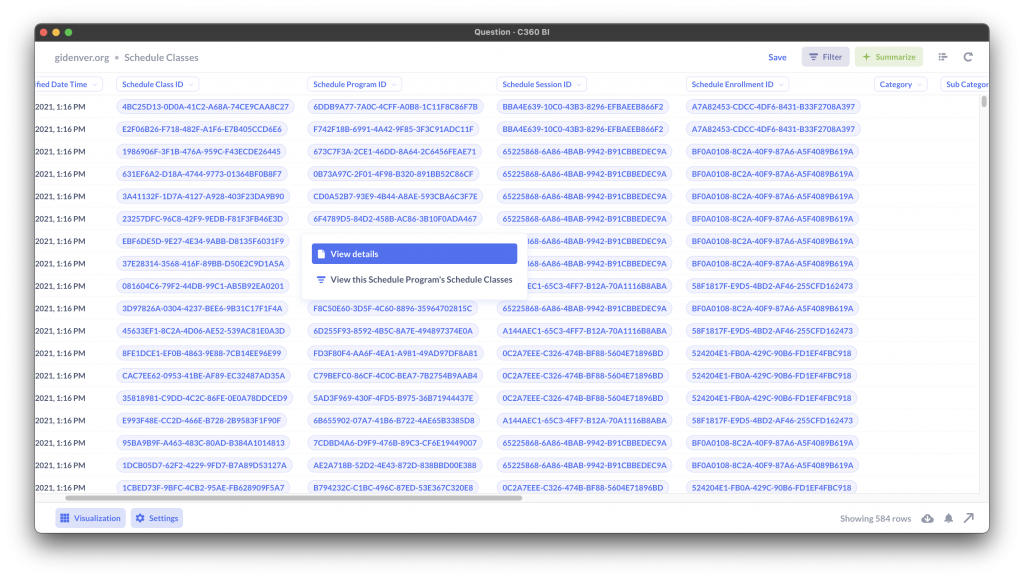Click class ID CAC7EE62-0953-41BE-AF89-EC32487AD35A
1024x579 pixels.
click(203, 375)
